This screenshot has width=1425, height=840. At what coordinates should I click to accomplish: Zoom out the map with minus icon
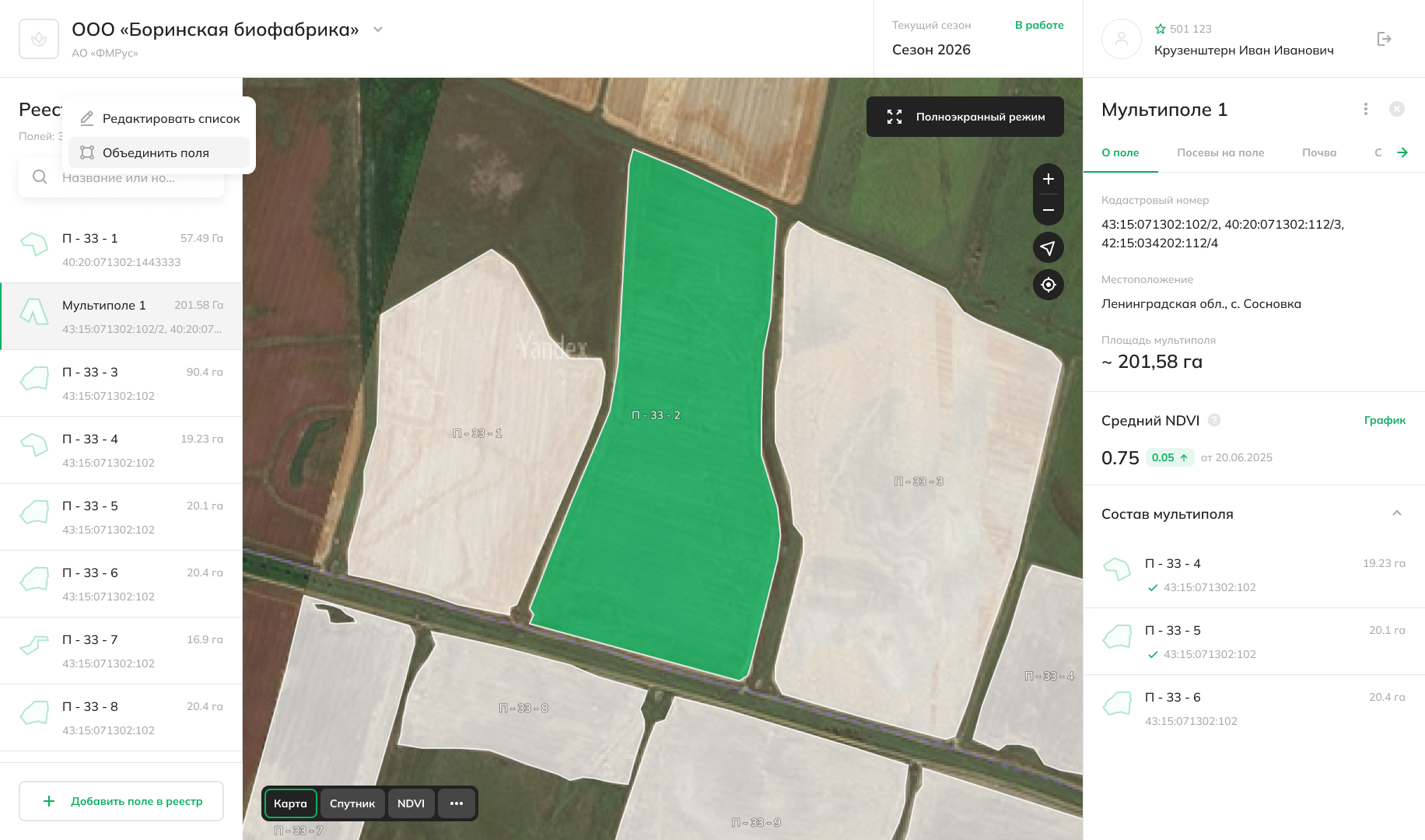(1049, 210)
